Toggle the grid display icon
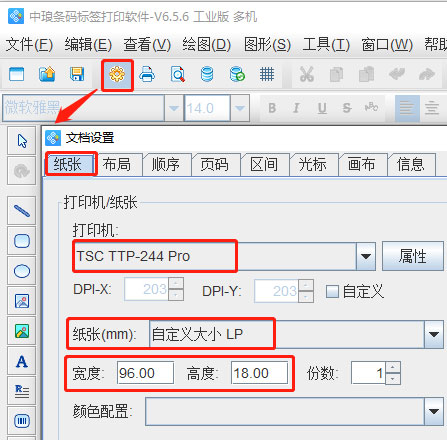The height and width of the screenshot is (440, 447). click(x=267, y=74)
